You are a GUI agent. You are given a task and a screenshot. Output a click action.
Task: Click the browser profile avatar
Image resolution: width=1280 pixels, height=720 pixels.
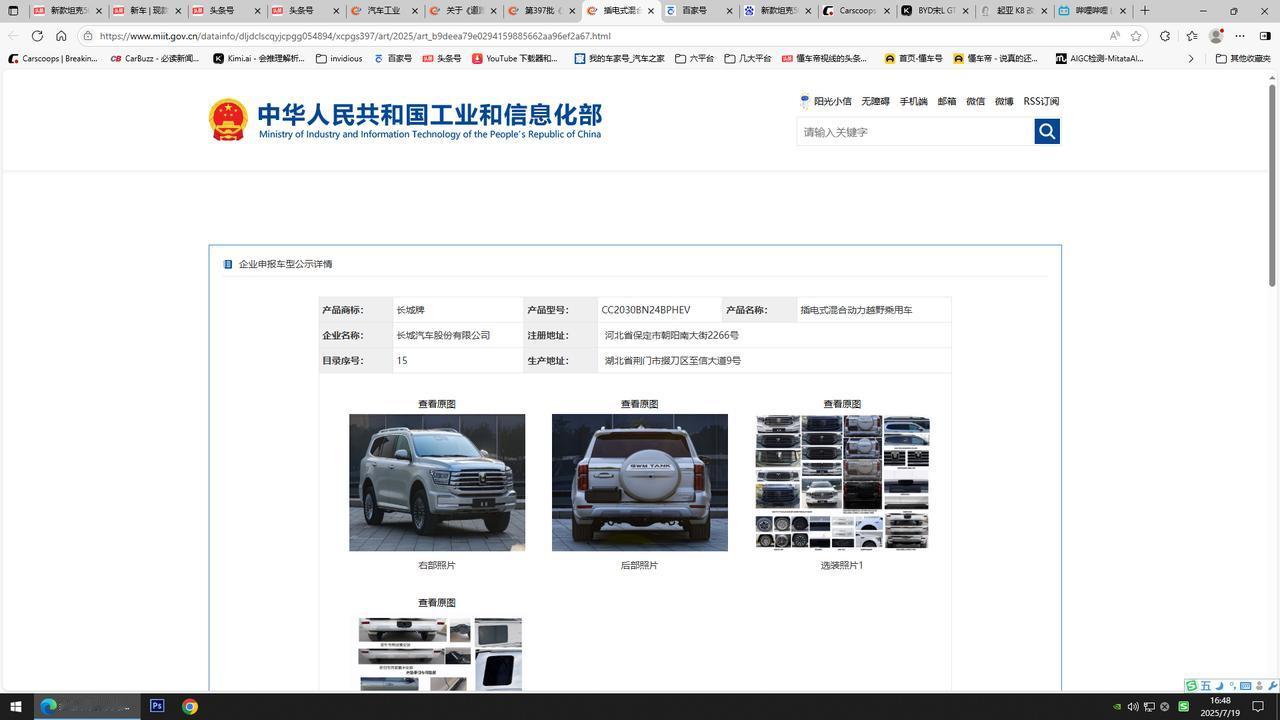tap(1216, 35)
